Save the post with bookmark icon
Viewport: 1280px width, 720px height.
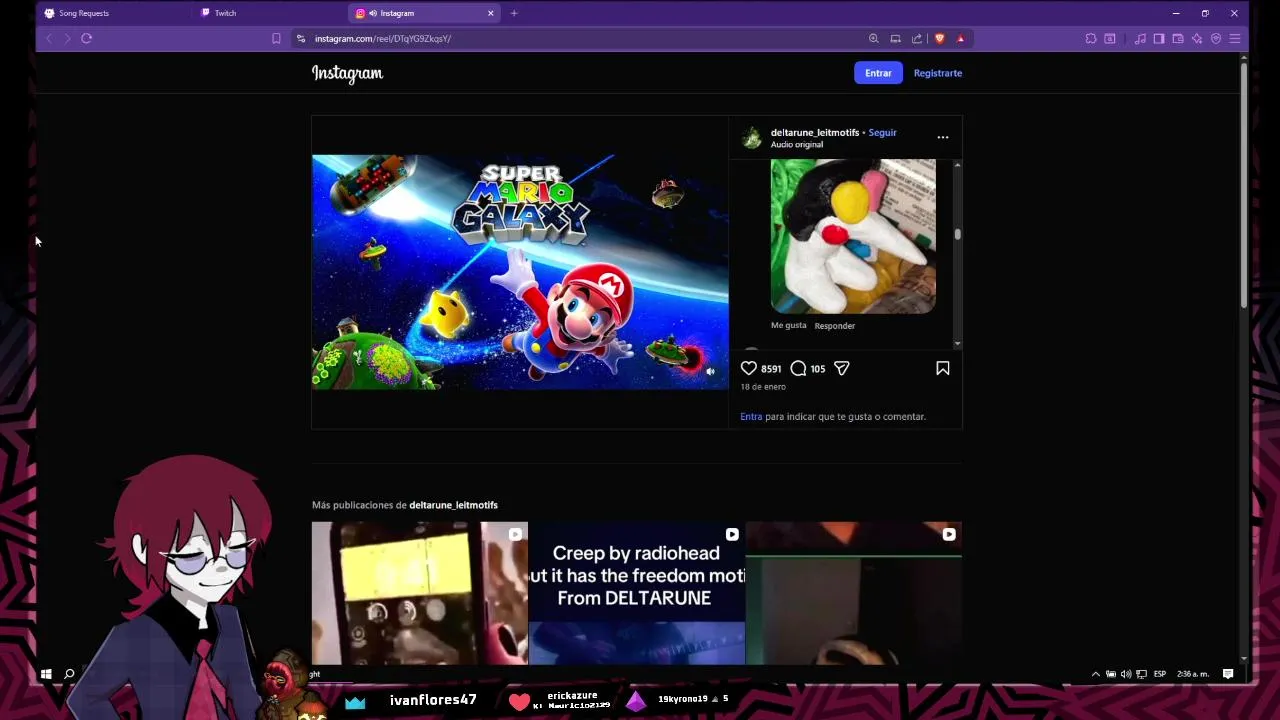pos(942,368)
